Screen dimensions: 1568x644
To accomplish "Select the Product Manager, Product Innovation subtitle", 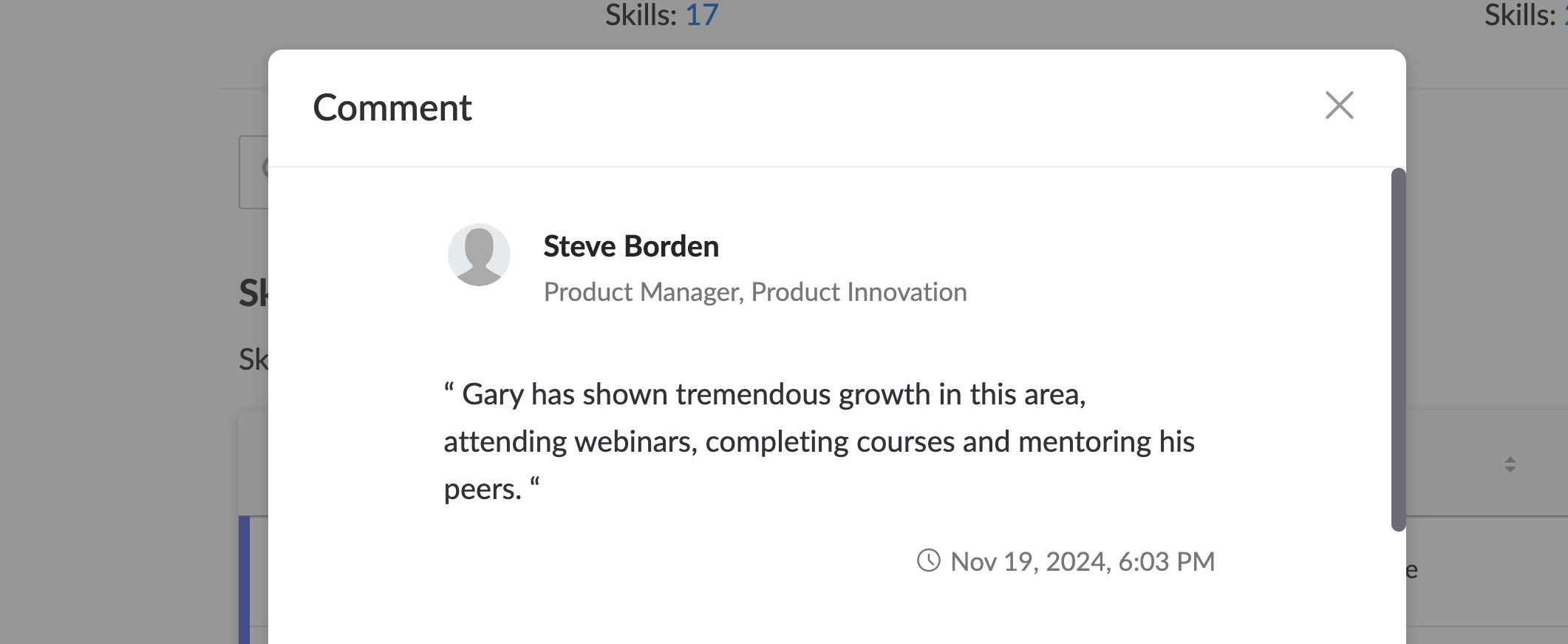I will pyautogui.click(x=755, y=292).
